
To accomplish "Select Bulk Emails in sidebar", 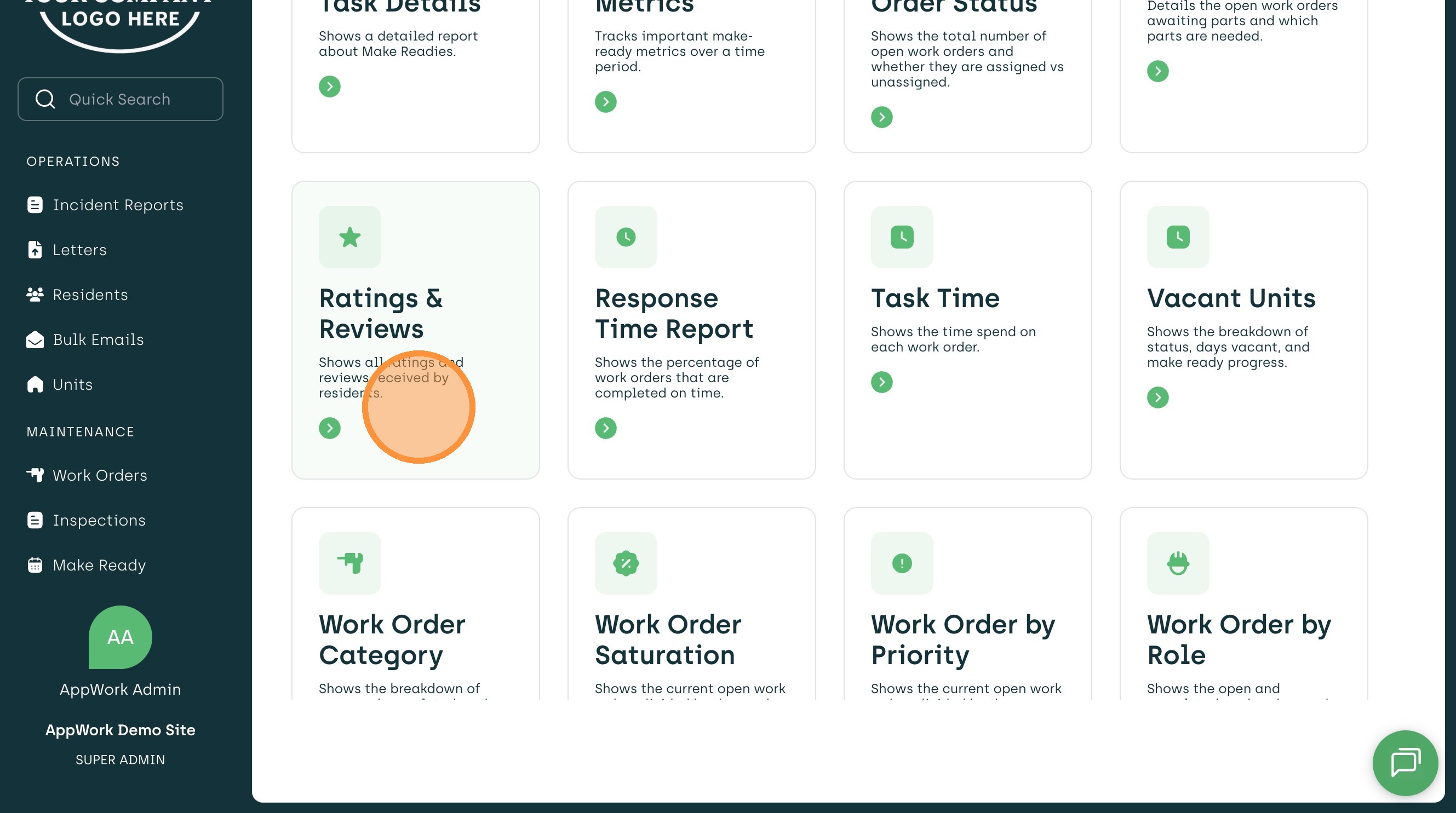I will coord(98,339).
